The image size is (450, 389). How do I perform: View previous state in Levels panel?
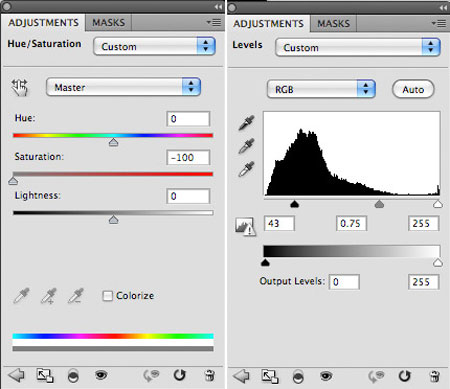pyautogui.click(x=376, y=377)
